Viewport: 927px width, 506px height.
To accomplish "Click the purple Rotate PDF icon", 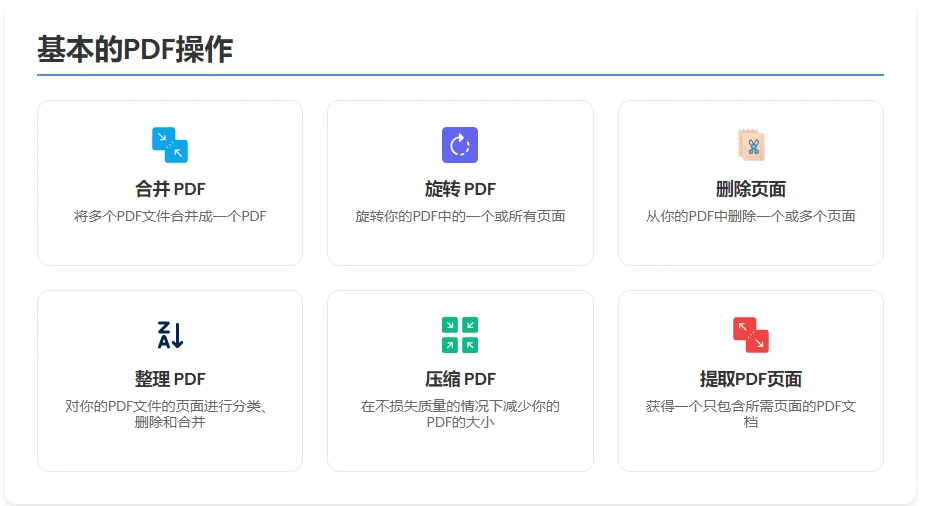I will point(460,145).
